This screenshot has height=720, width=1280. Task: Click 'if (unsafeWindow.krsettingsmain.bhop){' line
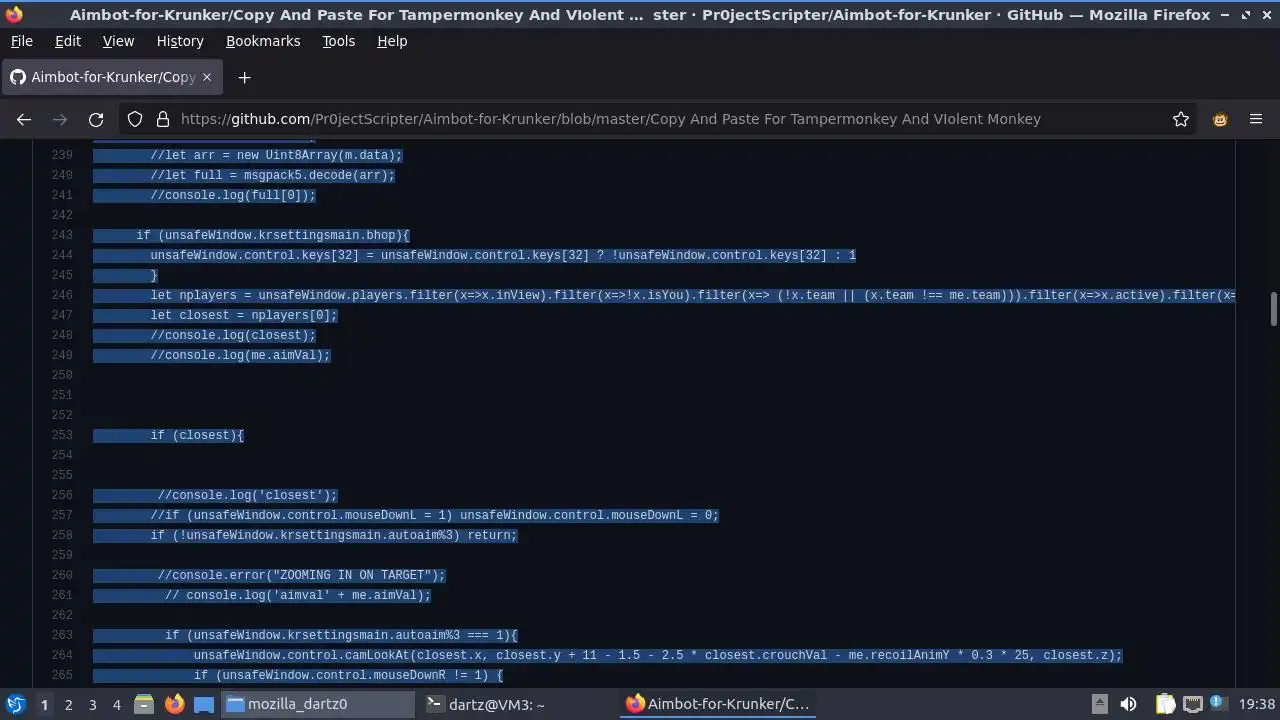tap(273, 235)
